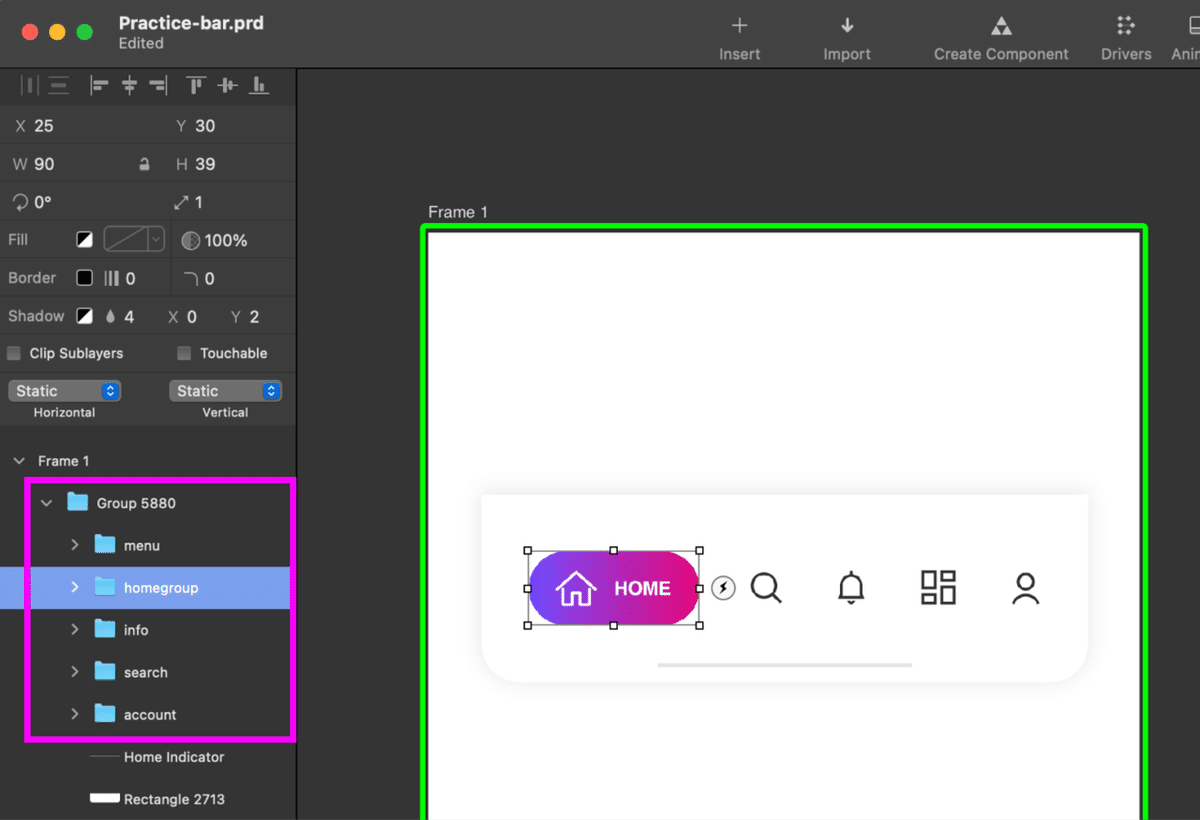
Task: Align bottom edges icon
Action: point(259,86)
